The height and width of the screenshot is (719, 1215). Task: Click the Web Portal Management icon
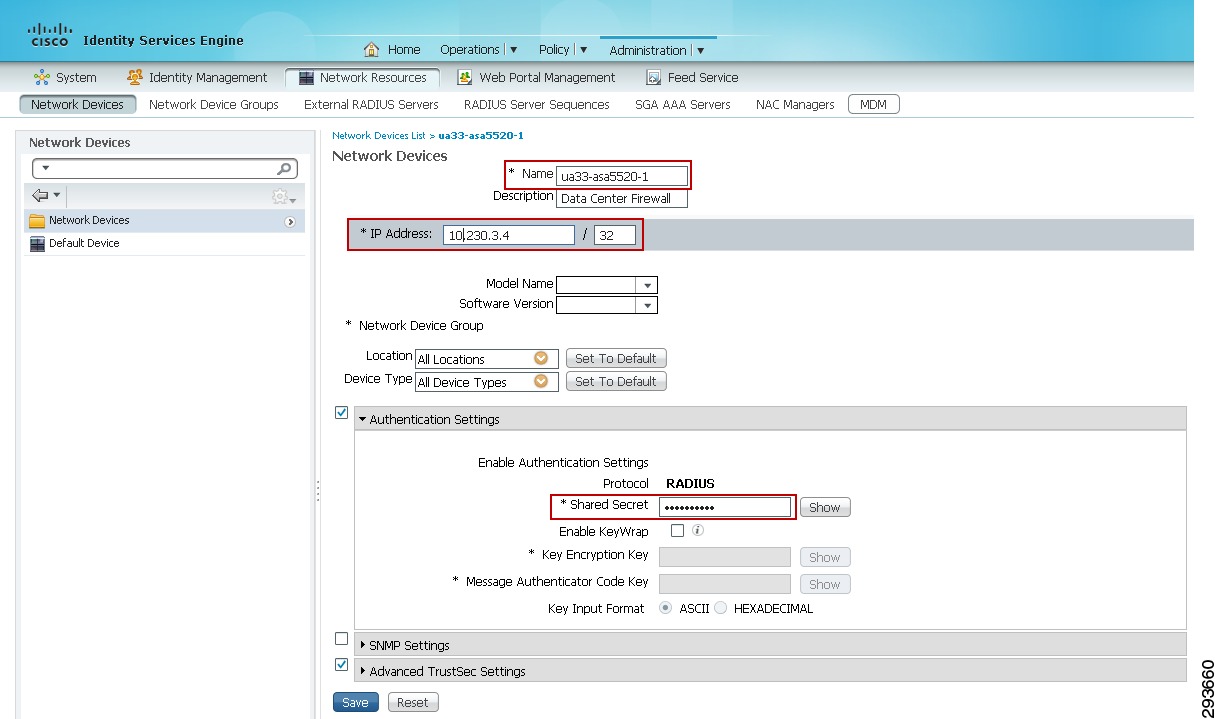pos(465,77)
